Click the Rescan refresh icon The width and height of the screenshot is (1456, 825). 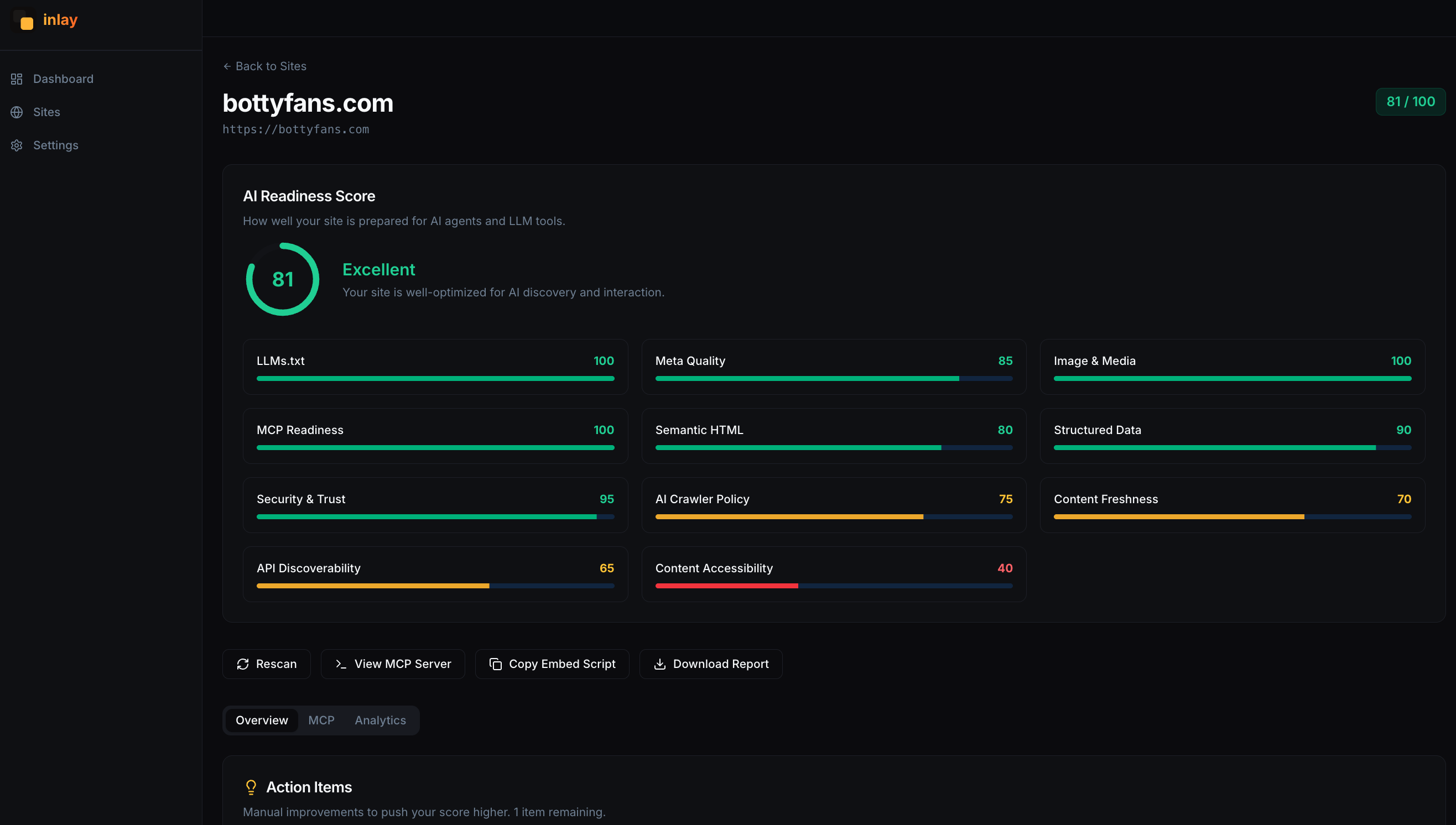[242, 664]
